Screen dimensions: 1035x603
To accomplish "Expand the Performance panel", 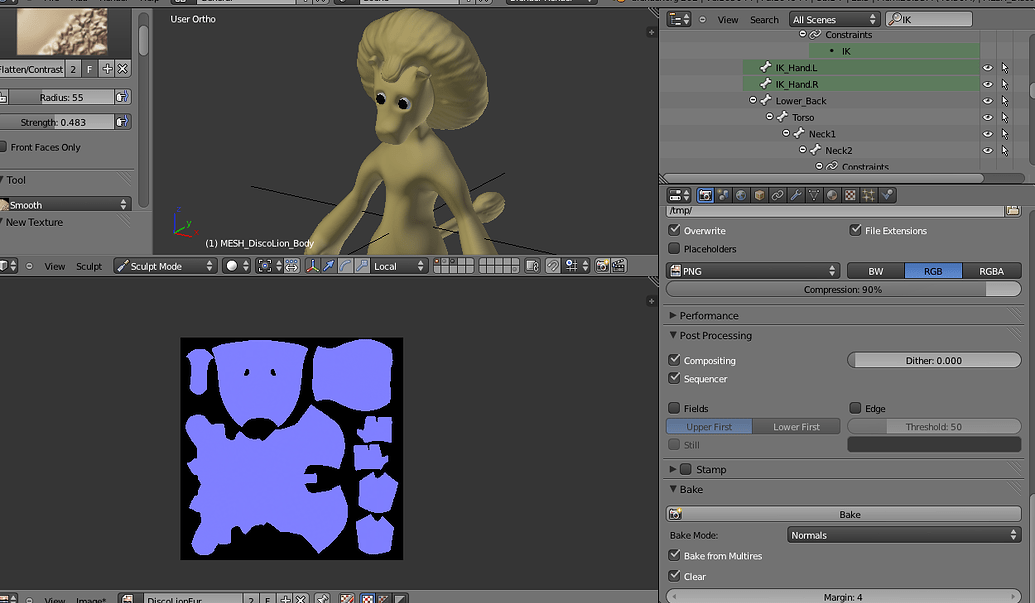I will 673,315.
